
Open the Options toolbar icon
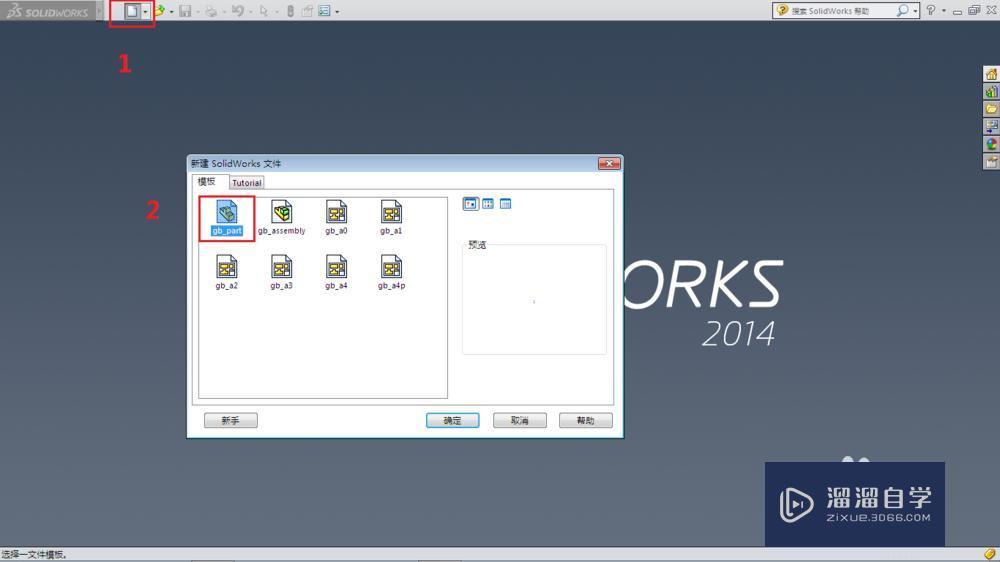pos(324,11)
